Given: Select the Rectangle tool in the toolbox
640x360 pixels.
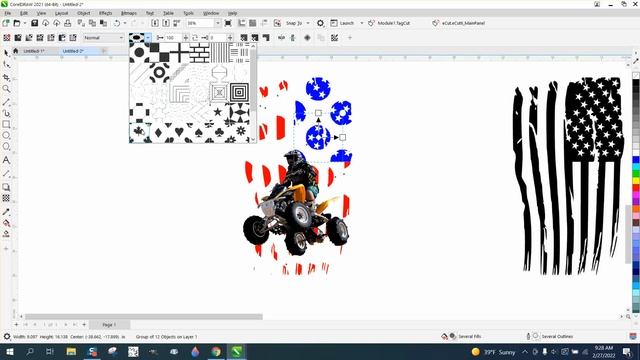Looking at the screenshot, I should point(6,124).
